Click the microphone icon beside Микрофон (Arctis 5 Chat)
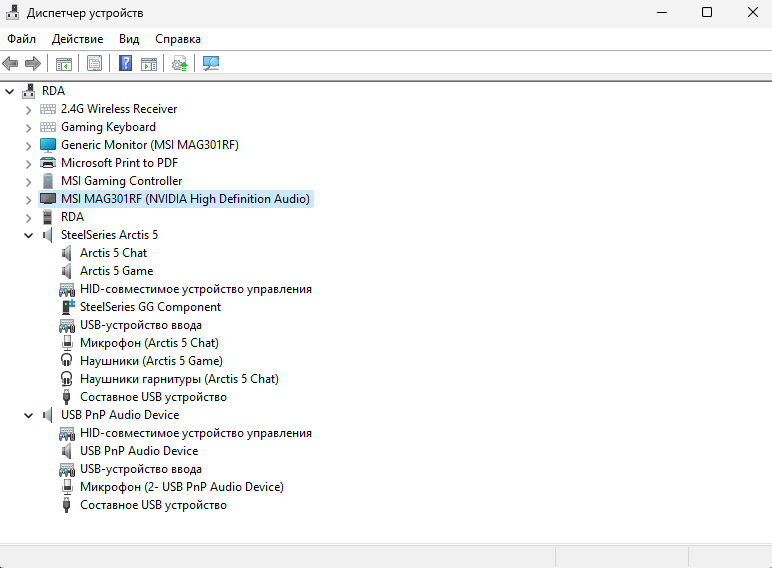This screenshot has width=772, height=568. click(67, 343)
